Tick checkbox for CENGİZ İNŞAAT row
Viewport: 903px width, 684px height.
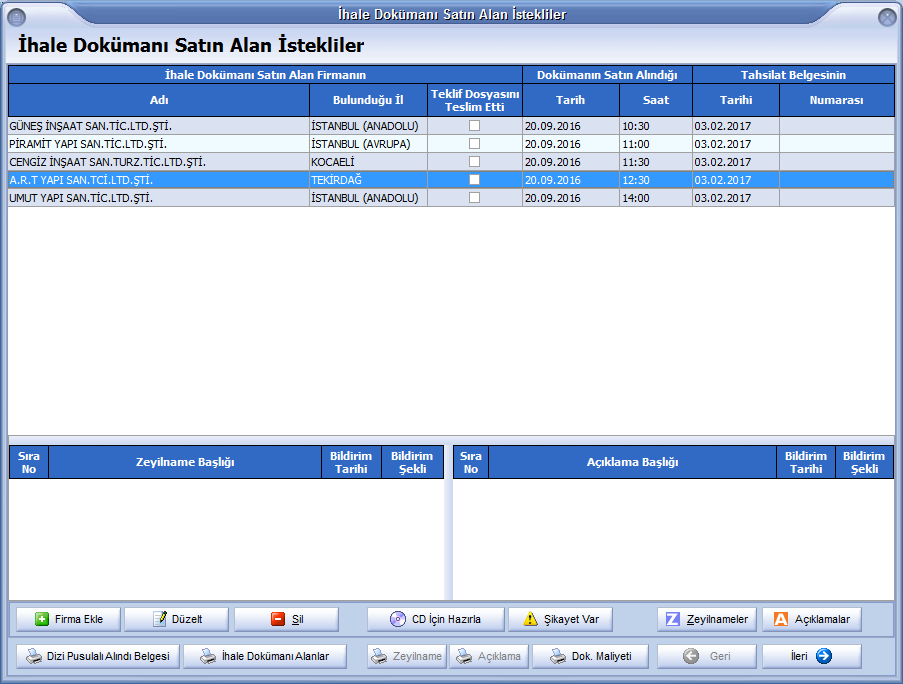click(x=475, y=162)
